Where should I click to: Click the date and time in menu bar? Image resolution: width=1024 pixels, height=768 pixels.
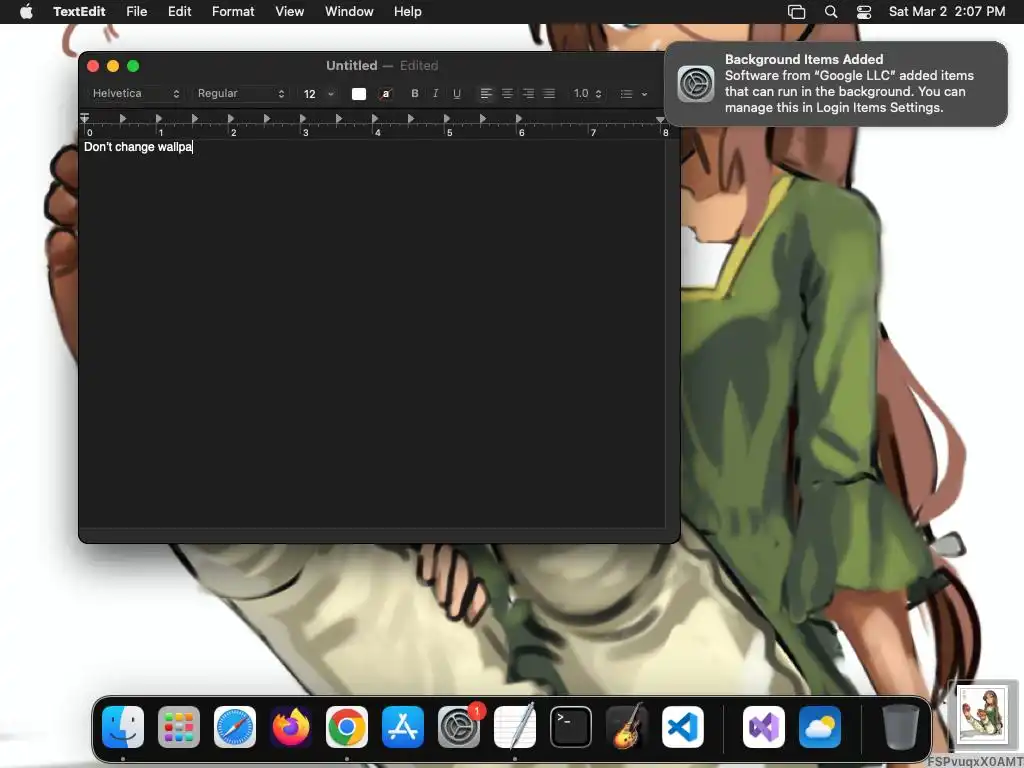[947, 11]
